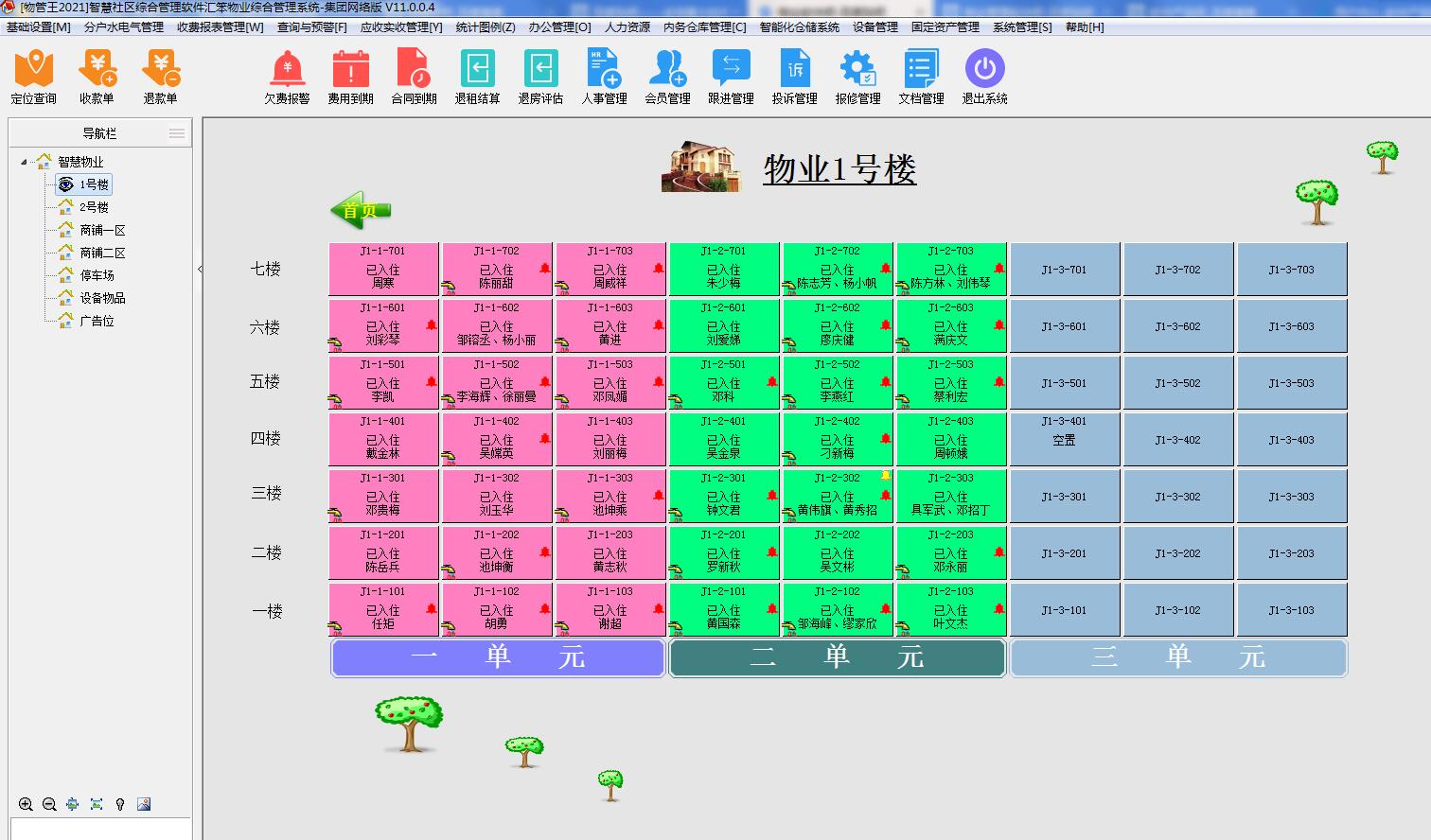Select 商铺二区 in the navigation tree
1431x840 pixels.
[102, 253]
